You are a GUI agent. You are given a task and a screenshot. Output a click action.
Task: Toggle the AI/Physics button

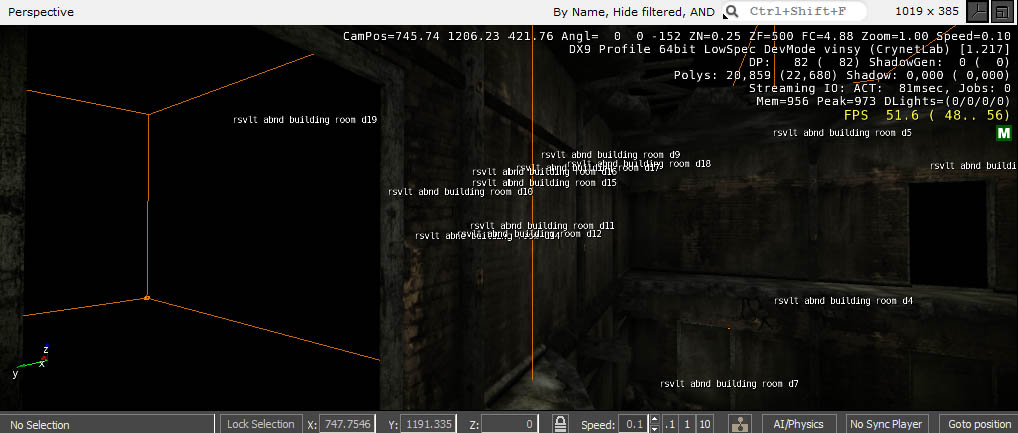797,424
